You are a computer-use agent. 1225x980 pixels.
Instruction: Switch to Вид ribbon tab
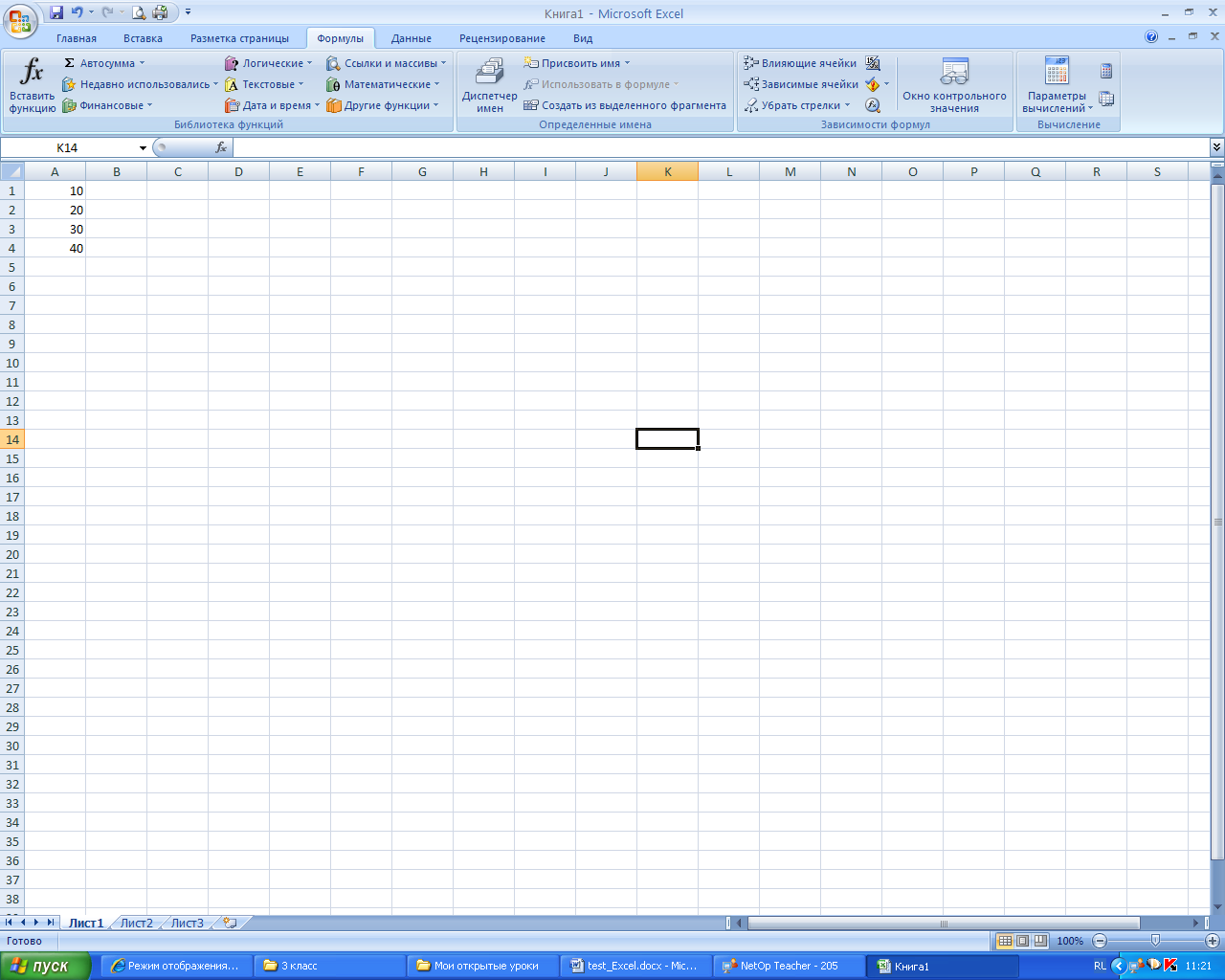pos(583,38)
